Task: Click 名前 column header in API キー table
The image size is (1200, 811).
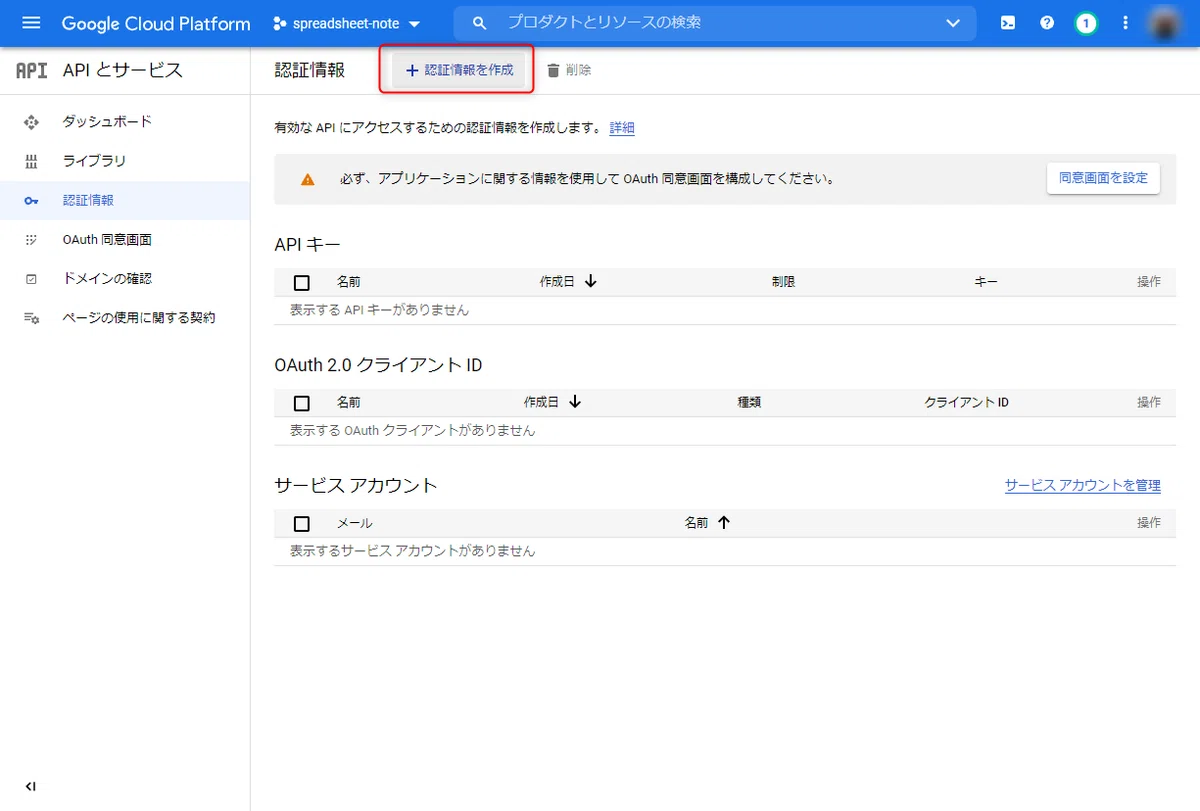Action: pyautogui.click(x=349, y=282)
